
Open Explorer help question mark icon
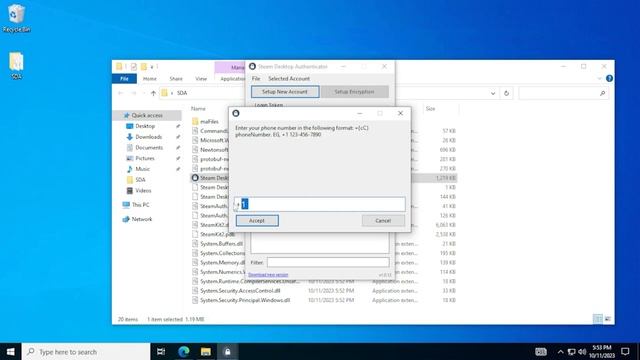609,78
